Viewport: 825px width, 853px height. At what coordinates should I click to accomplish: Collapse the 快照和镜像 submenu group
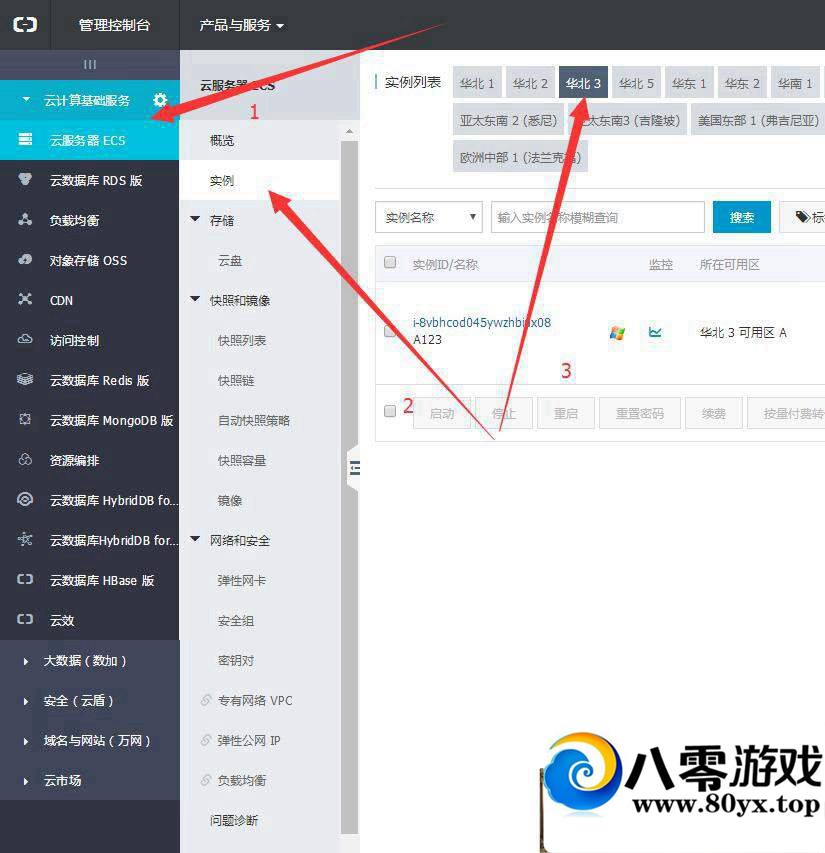click(195, 299)
